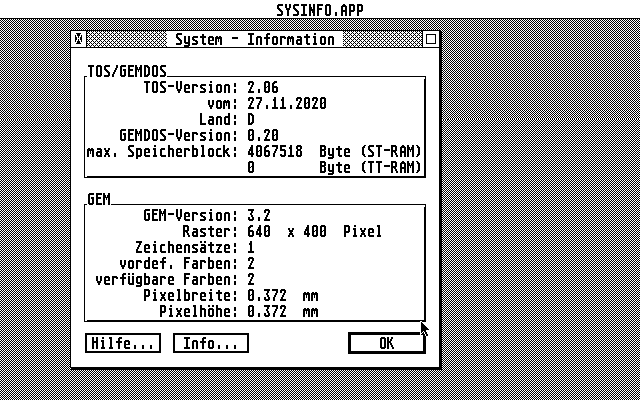Select the TOS-Version value 2.06

tap(263, 88)
